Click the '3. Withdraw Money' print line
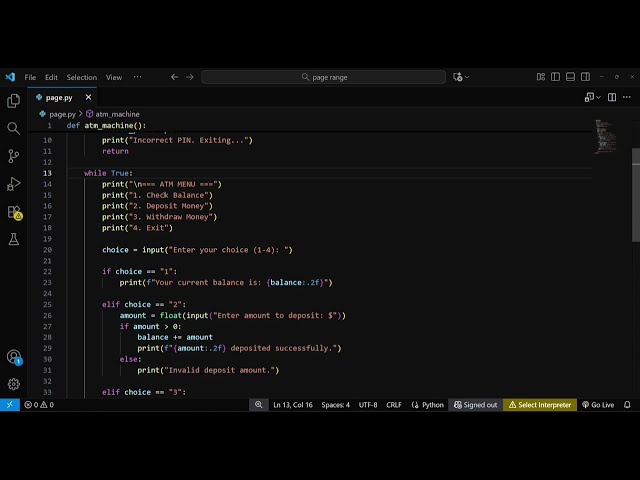This screenshot has width=640, height=480. tap(159, 217)
